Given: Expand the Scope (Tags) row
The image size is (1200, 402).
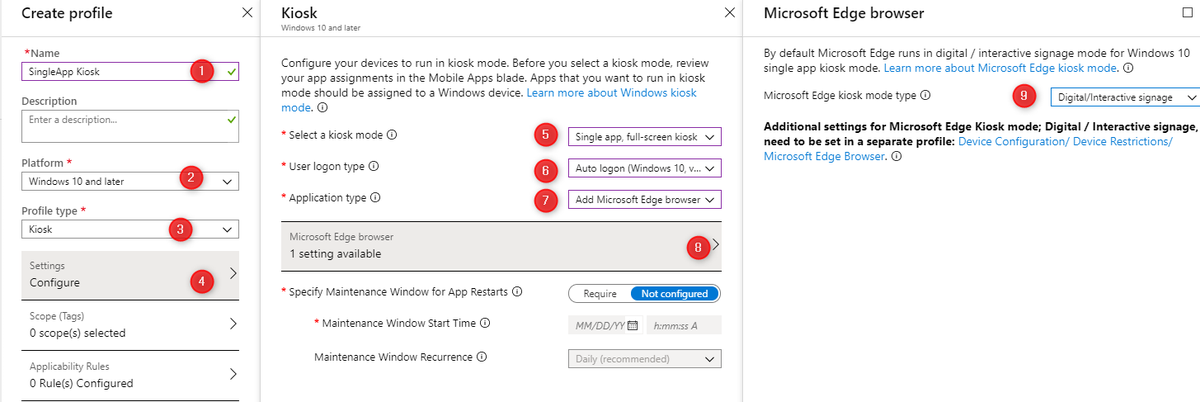Looking at the screenshot, I should 130,324.
